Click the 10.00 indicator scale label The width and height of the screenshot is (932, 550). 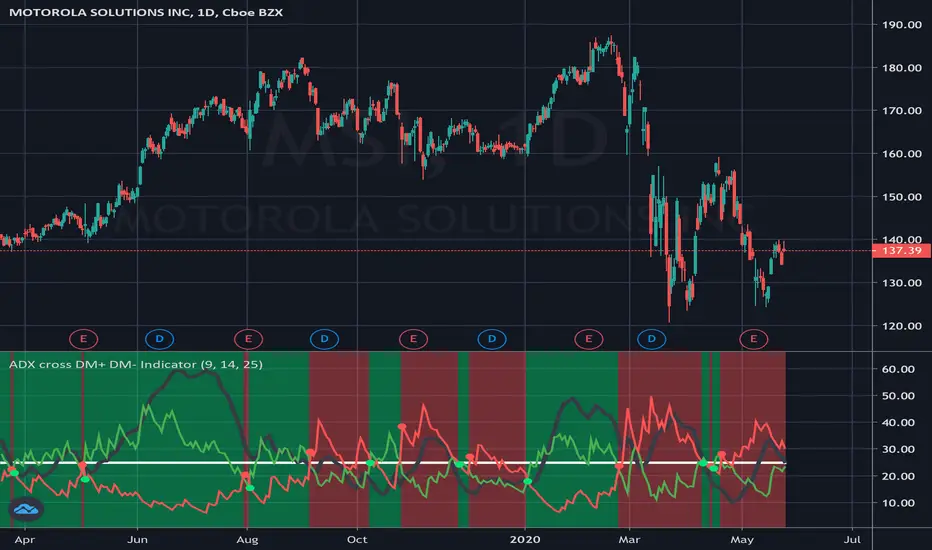coord(898,503)
